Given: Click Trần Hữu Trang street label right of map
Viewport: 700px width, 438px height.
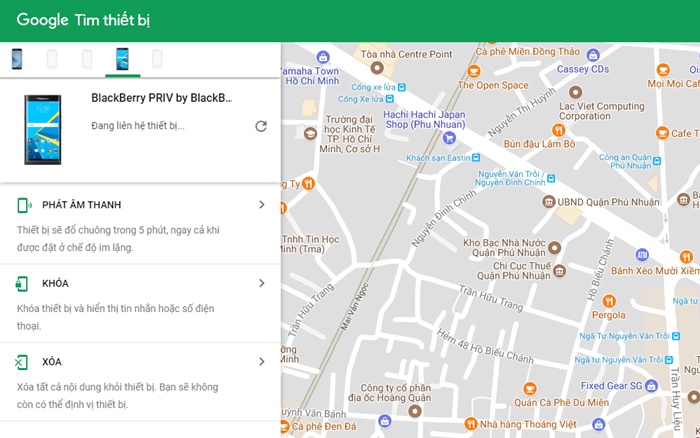Looking at the screenshot, I should pyautogui.click(x=491, y=298).
